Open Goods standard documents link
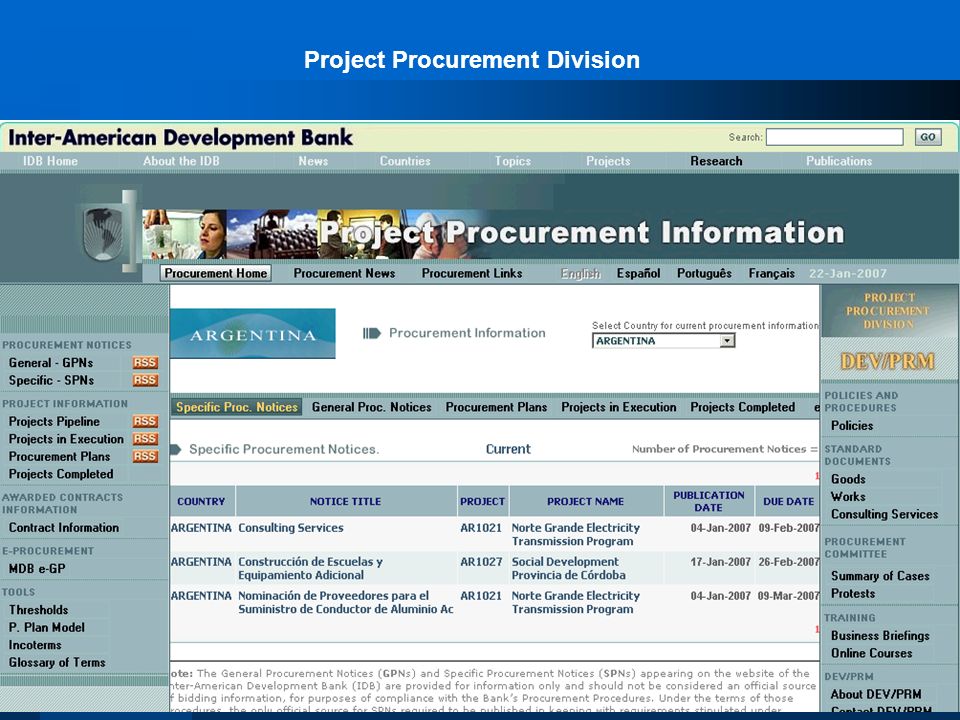 tap(848, 479)
